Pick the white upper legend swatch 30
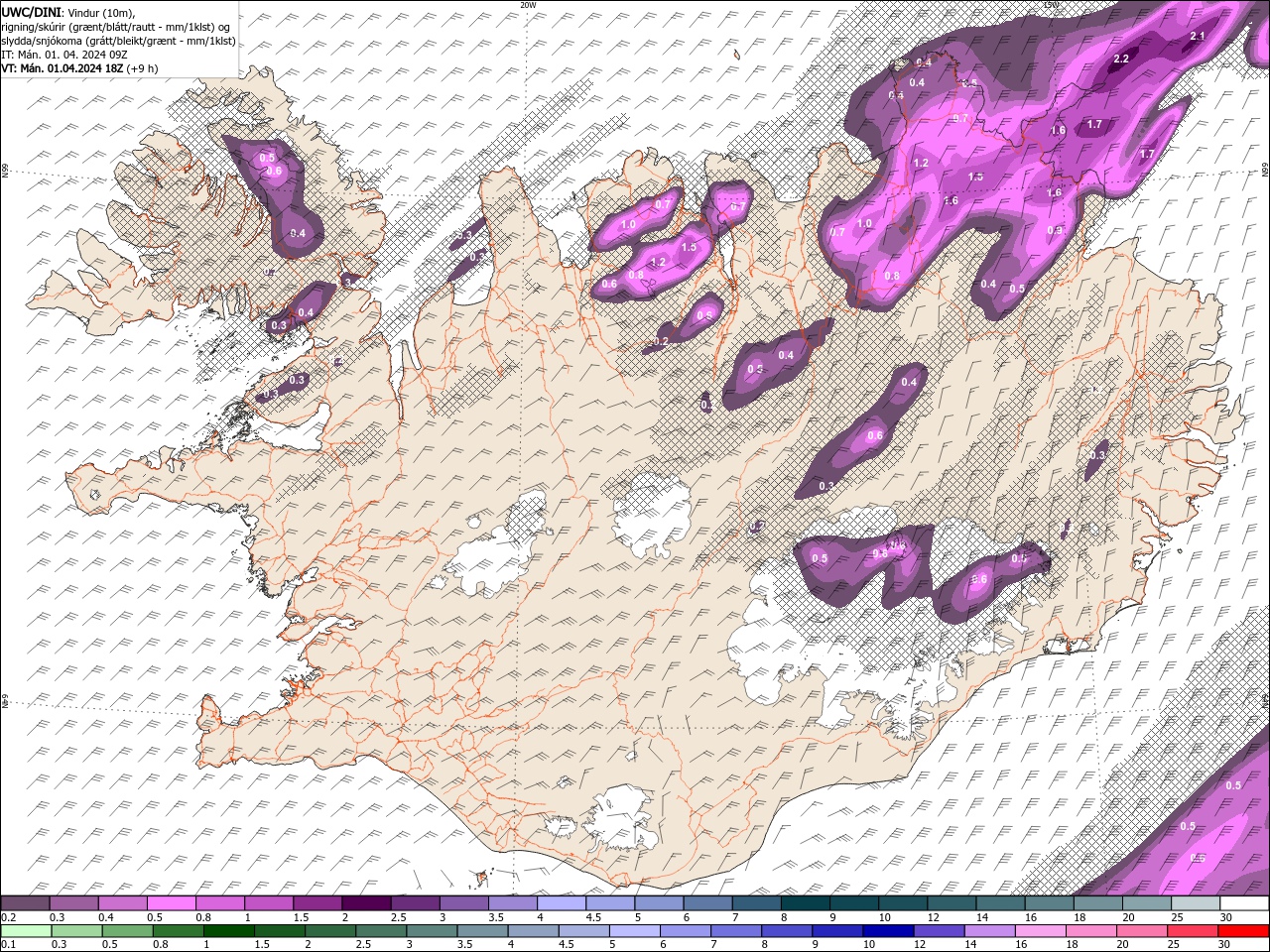Screen dimensions: 1270x952 [x=1244, y=903]
